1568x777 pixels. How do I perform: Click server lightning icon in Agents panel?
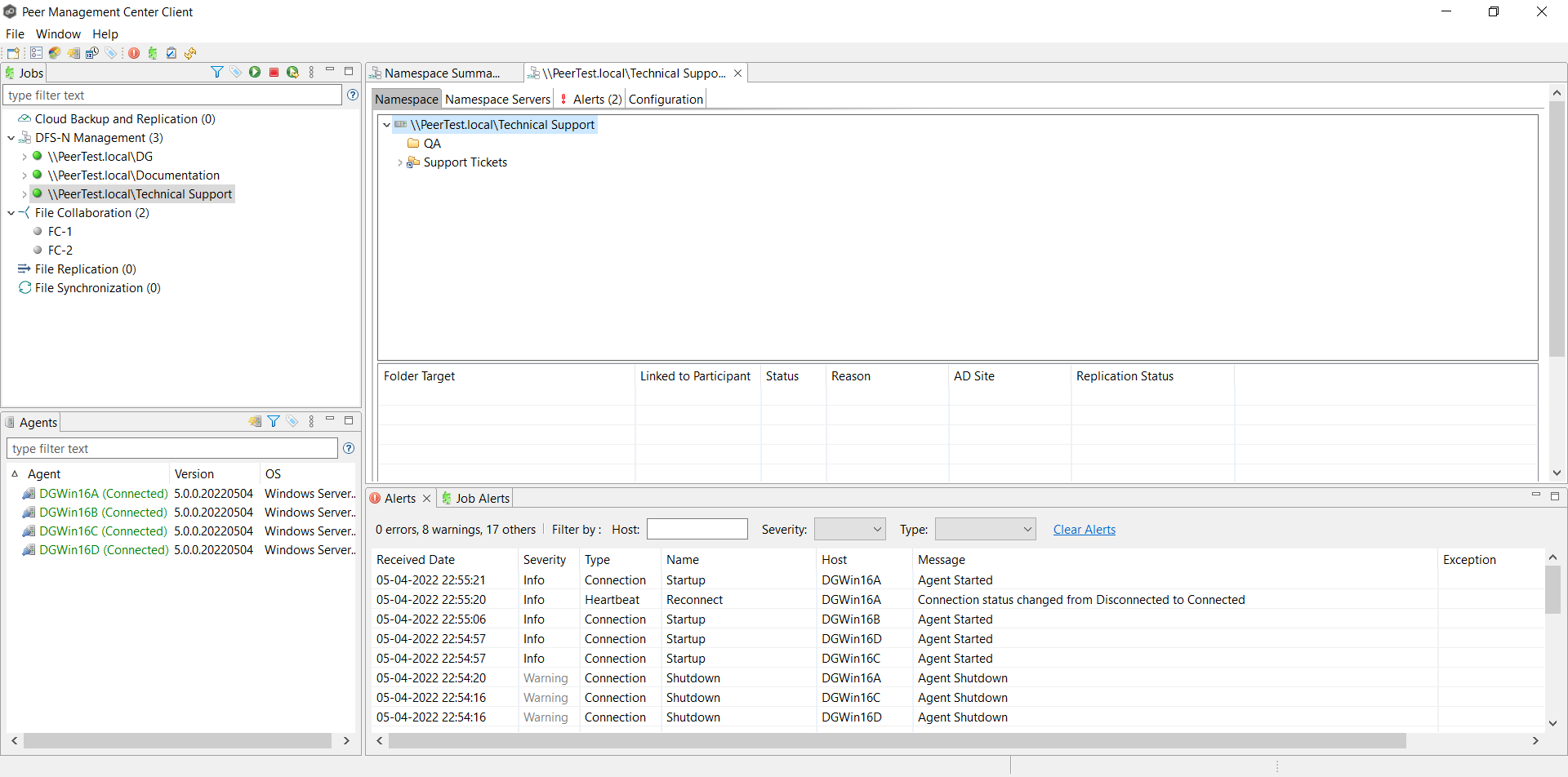(255, 421)
